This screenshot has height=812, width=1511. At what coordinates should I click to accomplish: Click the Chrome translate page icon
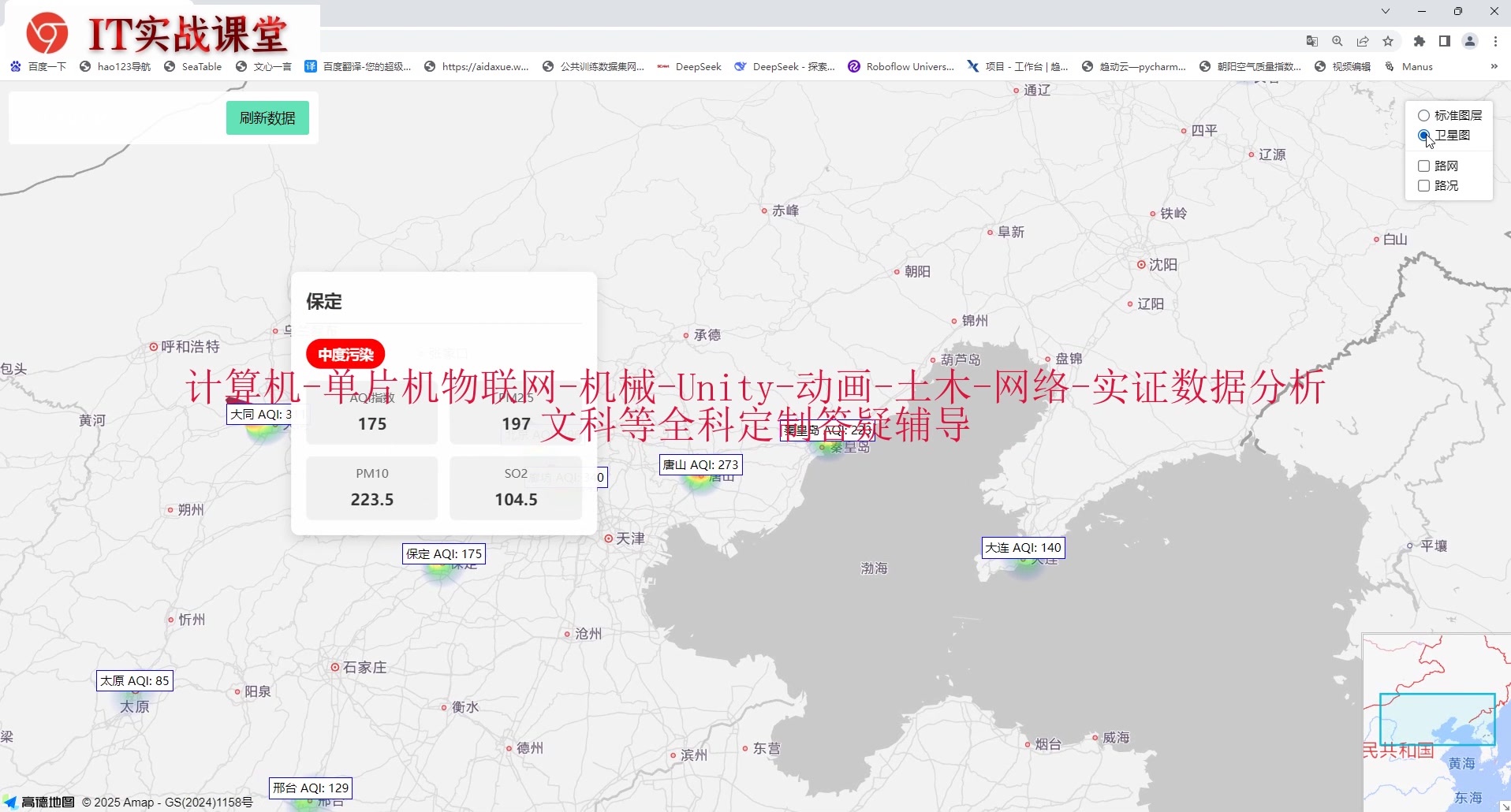point(1312,41)
